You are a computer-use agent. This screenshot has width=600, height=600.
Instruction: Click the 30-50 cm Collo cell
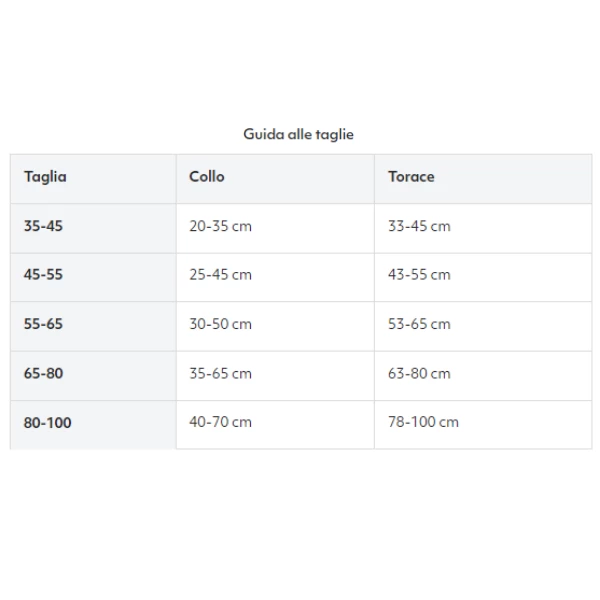tap(220, 324)
